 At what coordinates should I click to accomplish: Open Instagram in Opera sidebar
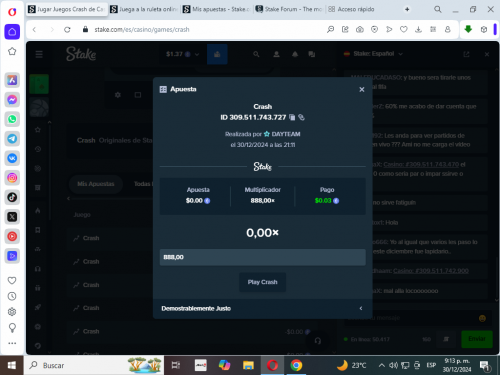(12, 178)
